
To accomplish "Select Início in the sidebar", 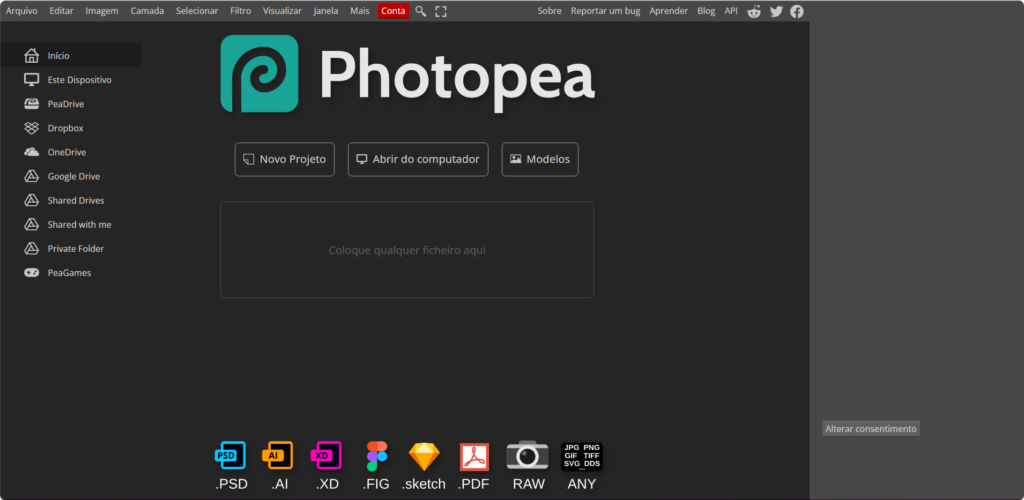I will (x=71, y=55).
